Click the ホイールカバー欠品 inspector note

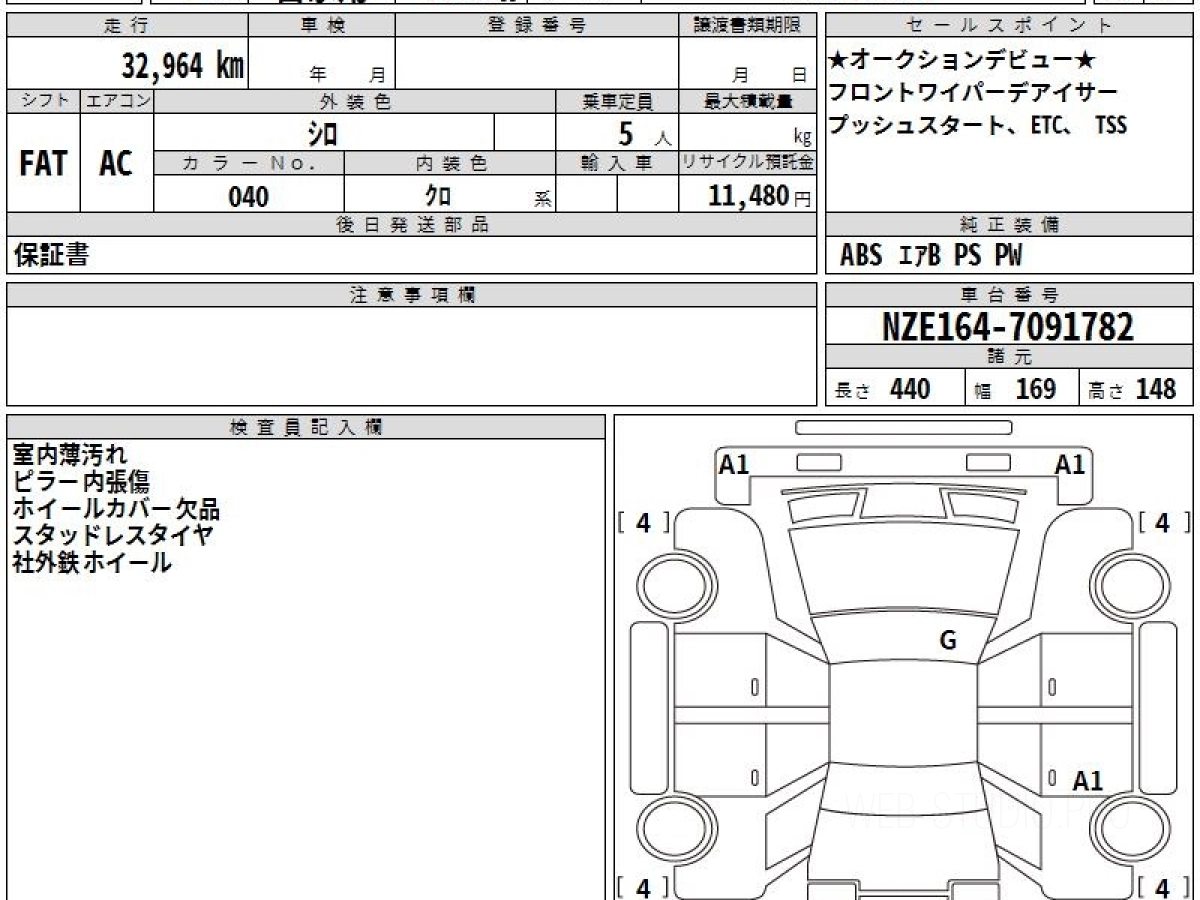[x=115, y=509]
